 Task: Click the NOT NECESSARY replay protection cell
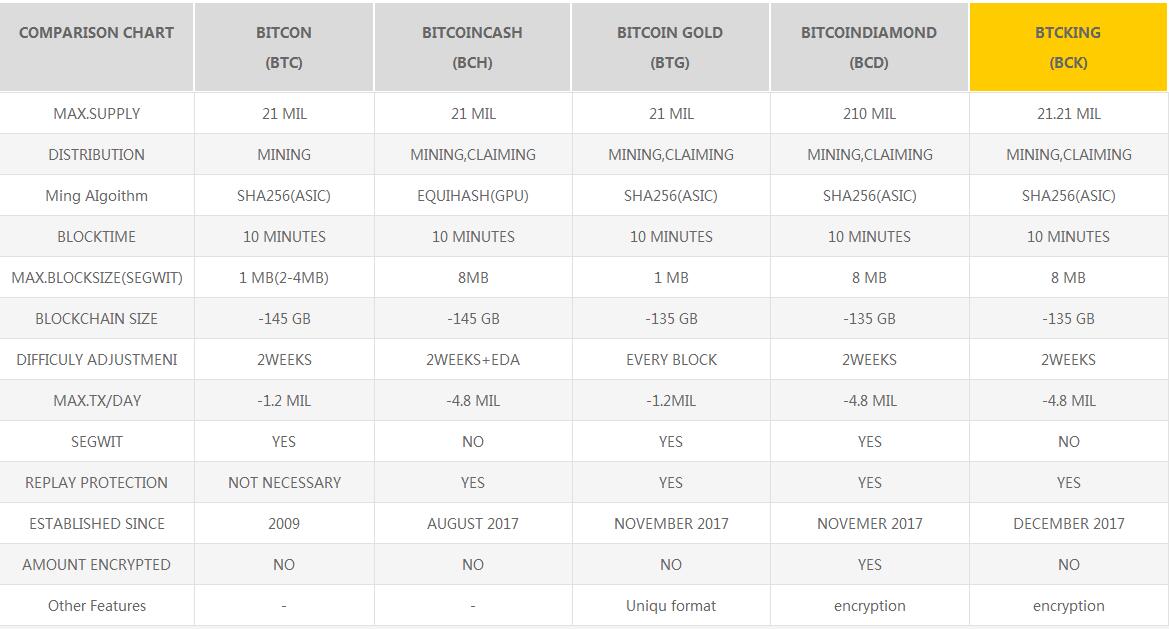(x=284, y=482)
